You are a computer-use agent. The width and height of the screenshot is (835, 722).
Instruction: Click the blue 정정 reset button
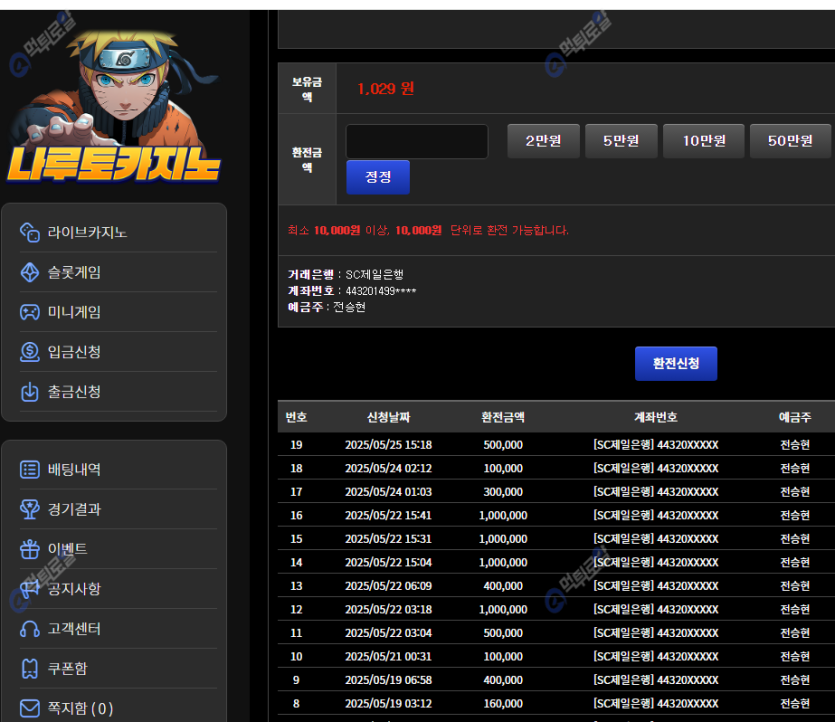pyautogui.click(x=378, y=177)
